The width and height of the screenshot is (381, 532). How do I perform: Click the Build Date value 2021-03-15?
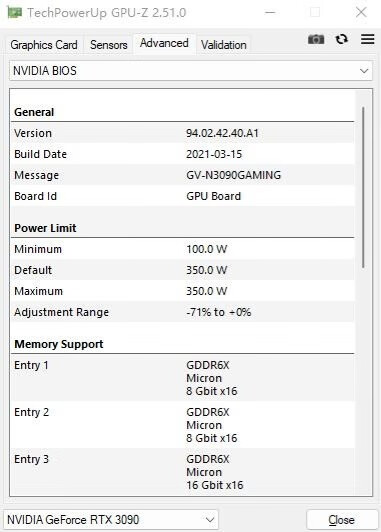(214, 154)
